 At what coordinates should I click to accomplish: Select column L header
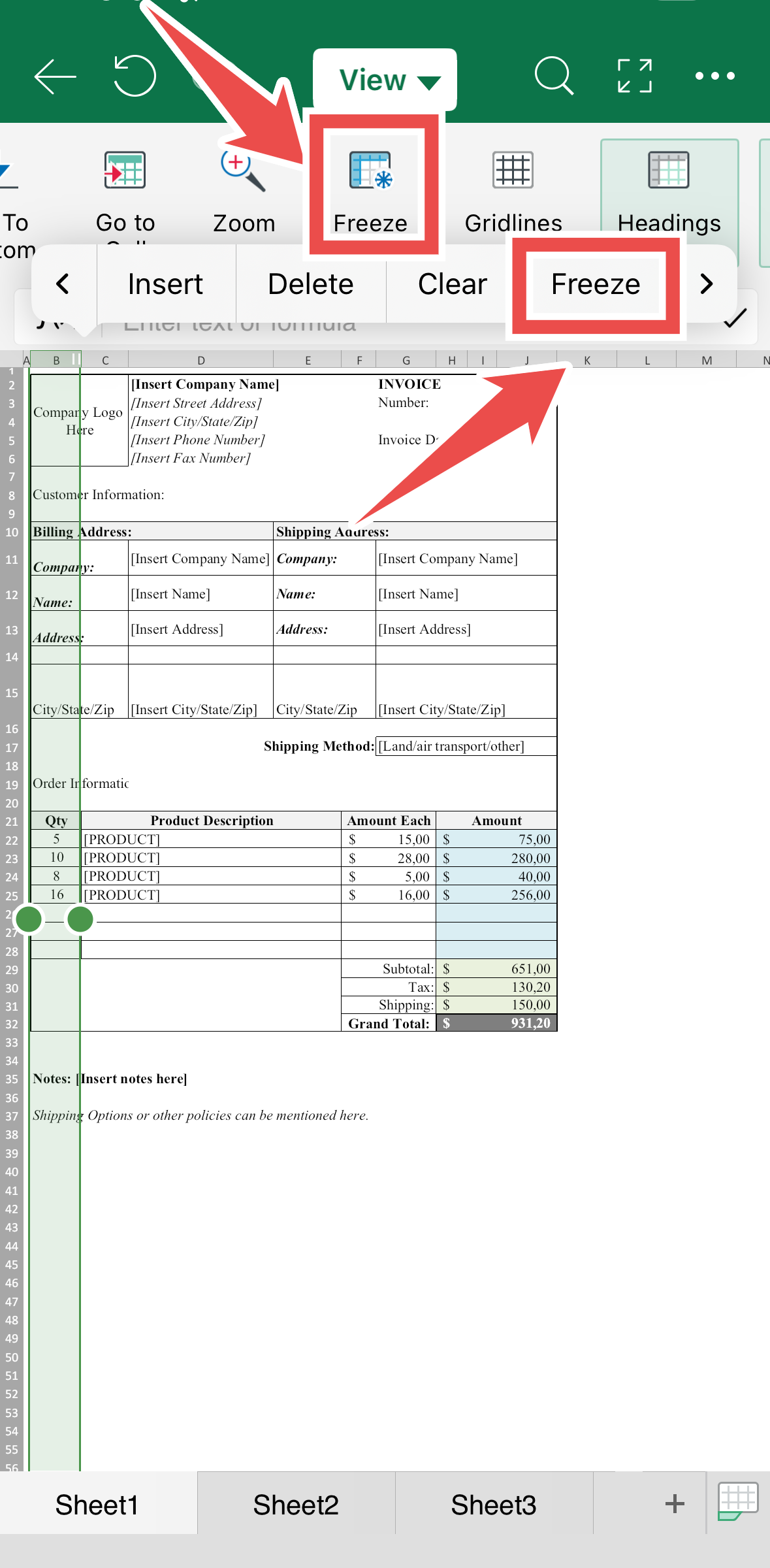[x=647, y=360]
